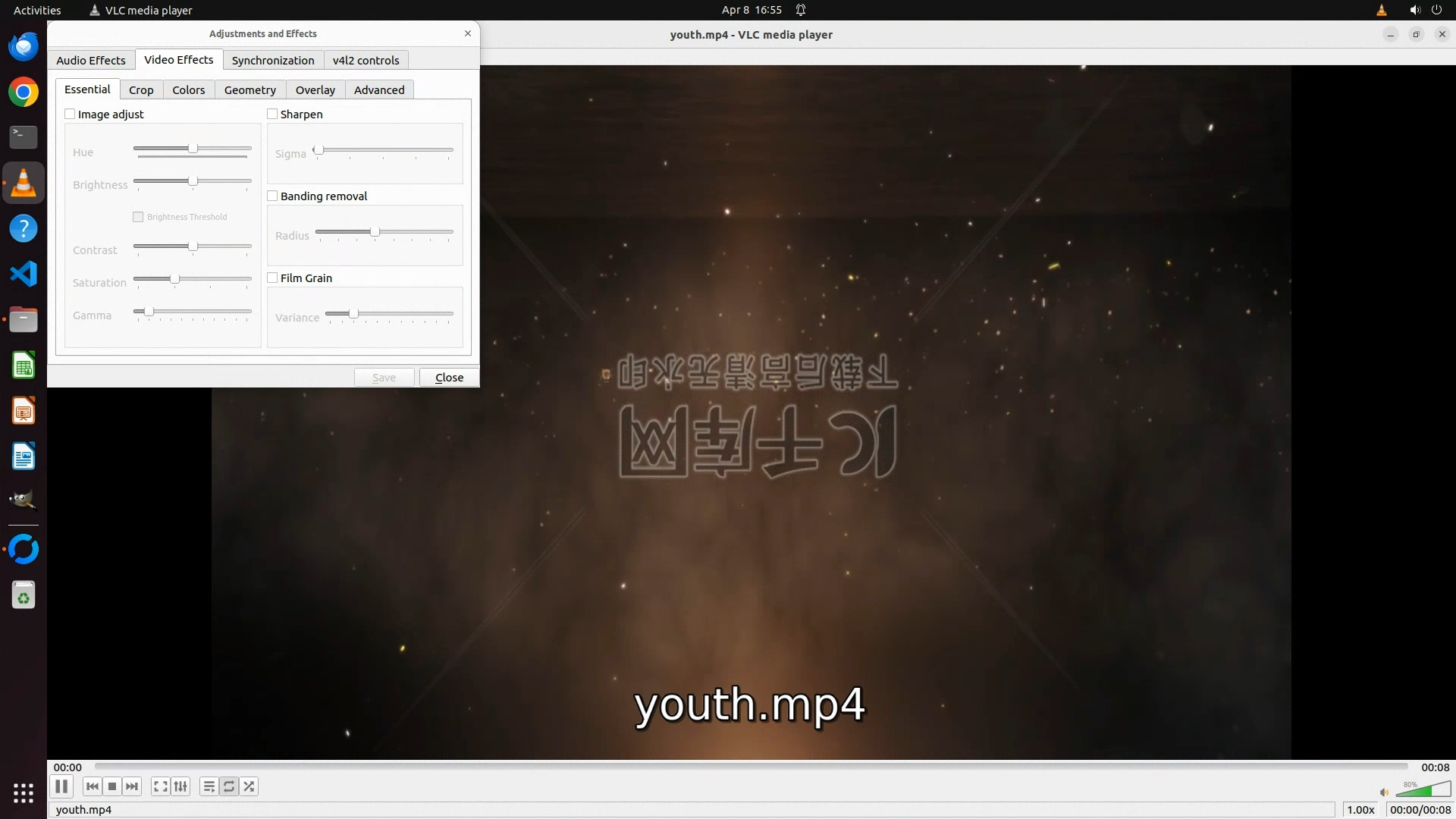Enable the Image adjust checkbox
The width and height of the screenshot is (1456, 819).
pyautogui.click(x=71, y=114)
